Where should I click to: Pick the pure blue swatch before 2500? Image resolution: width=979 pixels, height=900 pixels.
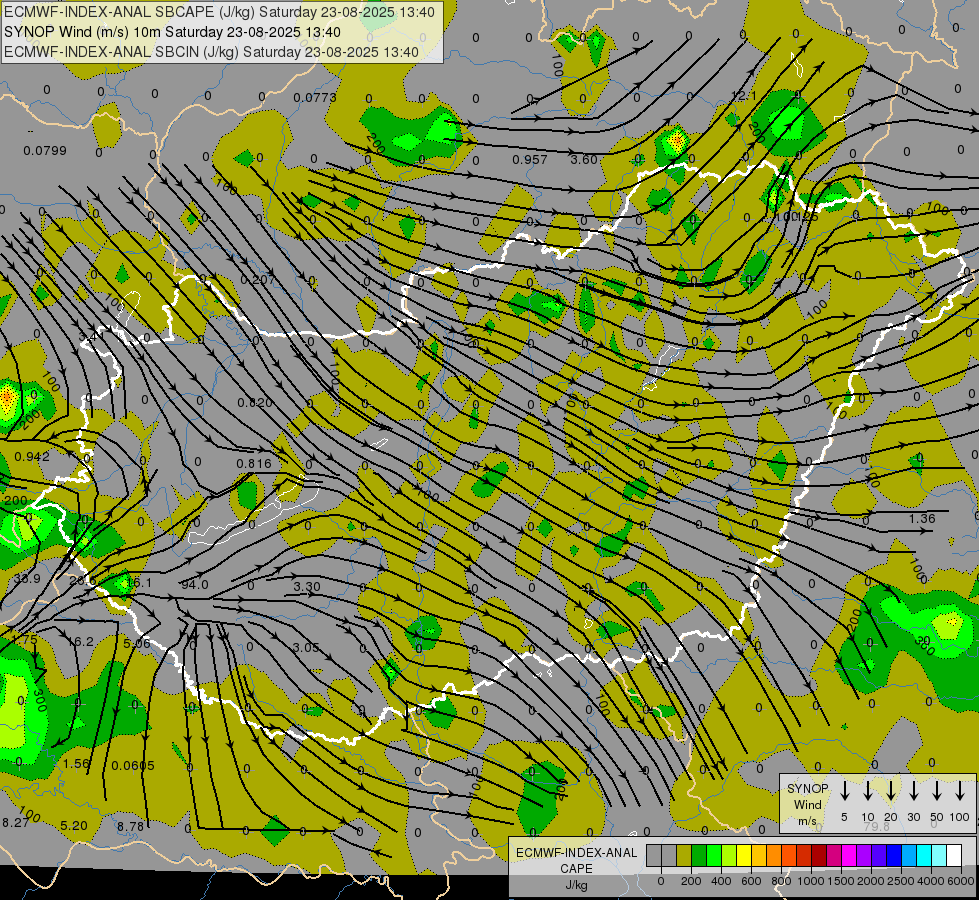point(895,855)
